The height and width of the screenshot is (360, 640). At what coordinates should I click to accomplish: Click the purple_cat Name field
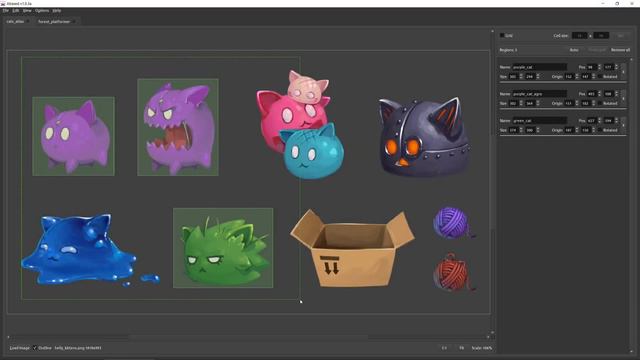click(x=539, y=67)
